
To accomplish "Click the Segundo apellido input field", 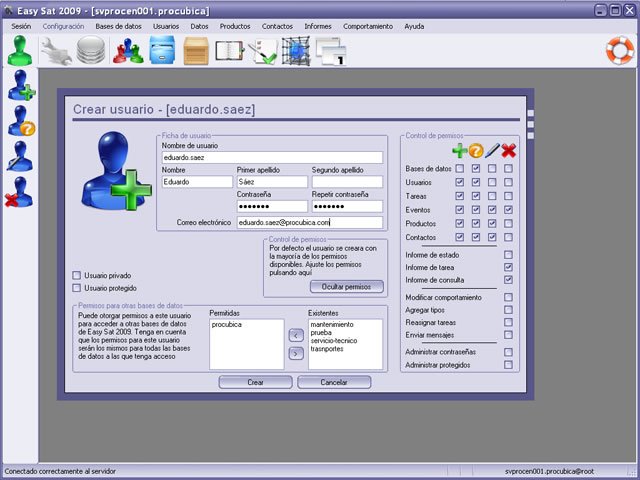I will [x=347, y=182].
